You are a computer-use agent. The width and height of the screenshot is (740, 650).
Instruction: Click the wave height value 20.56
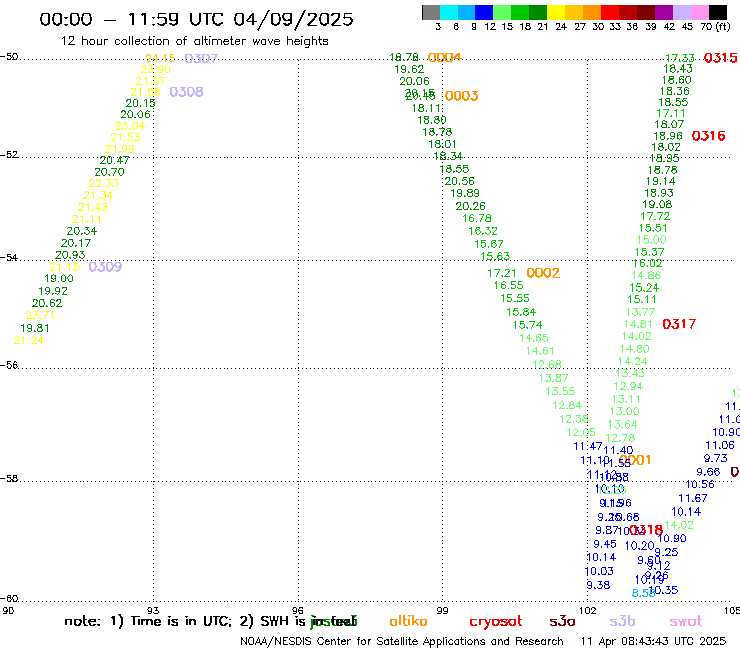click(460, 181)
